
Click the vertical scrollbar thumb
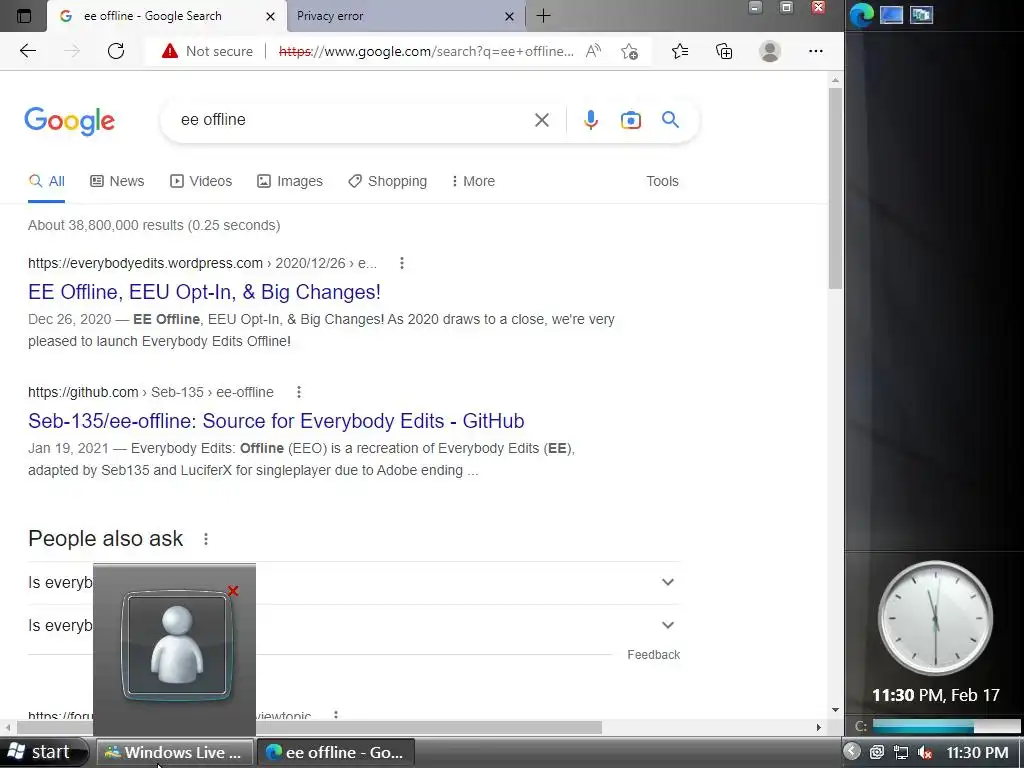click(835, 188)
